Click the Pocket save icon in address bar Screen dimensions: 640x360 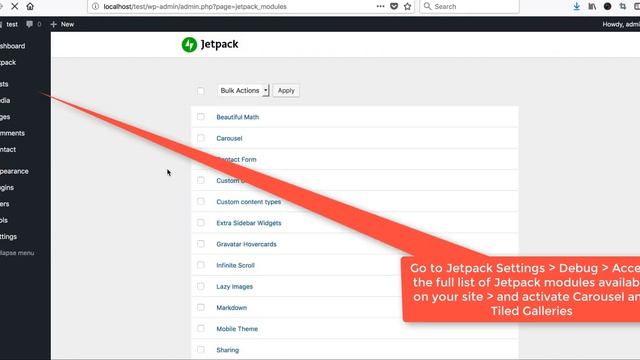pos(394,6)
